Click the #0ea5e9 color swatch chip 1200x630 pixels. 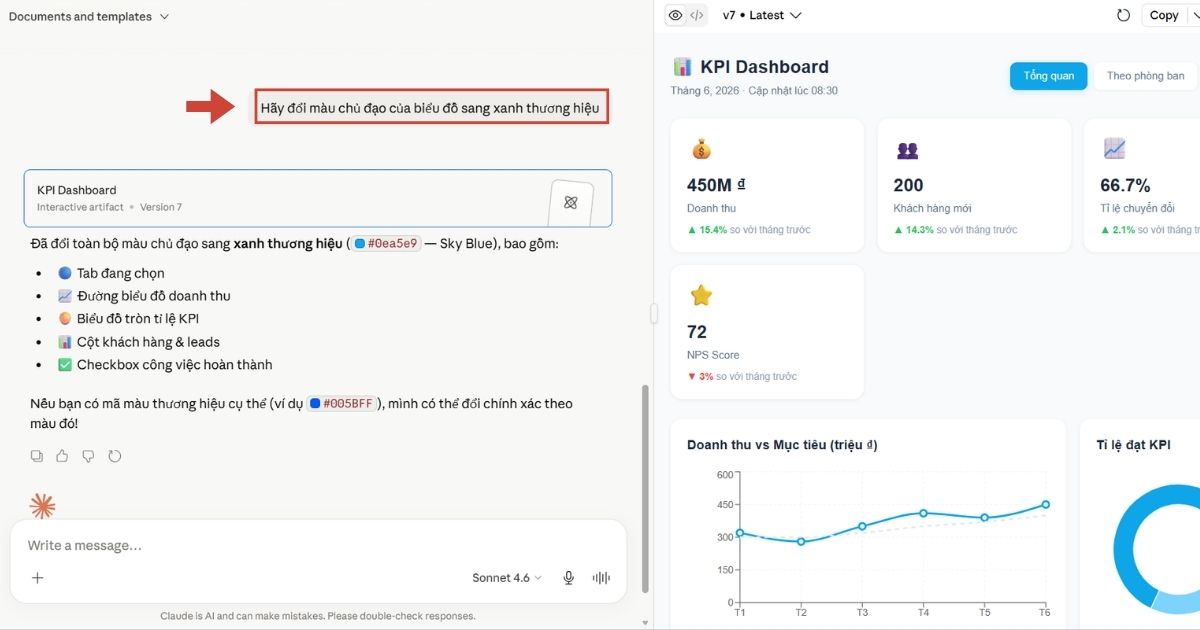[x=388, y=243]
